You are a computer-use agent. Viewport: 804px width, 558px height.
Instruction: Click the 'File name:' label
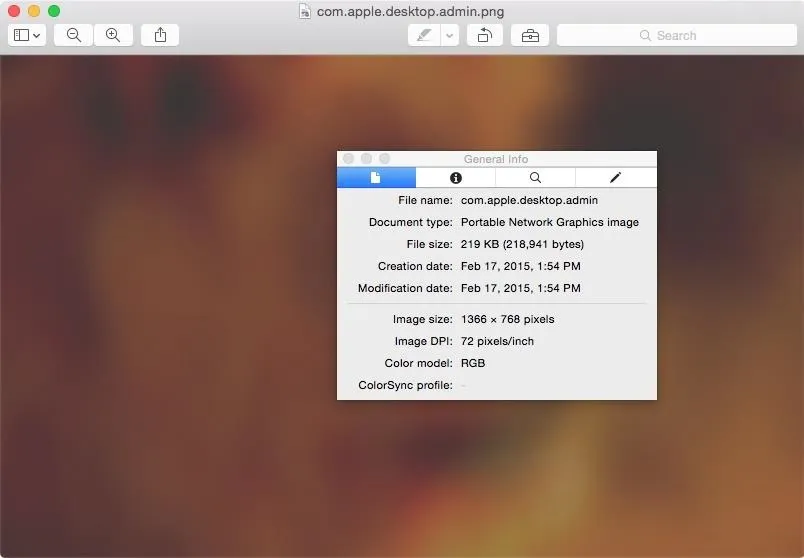425,201
